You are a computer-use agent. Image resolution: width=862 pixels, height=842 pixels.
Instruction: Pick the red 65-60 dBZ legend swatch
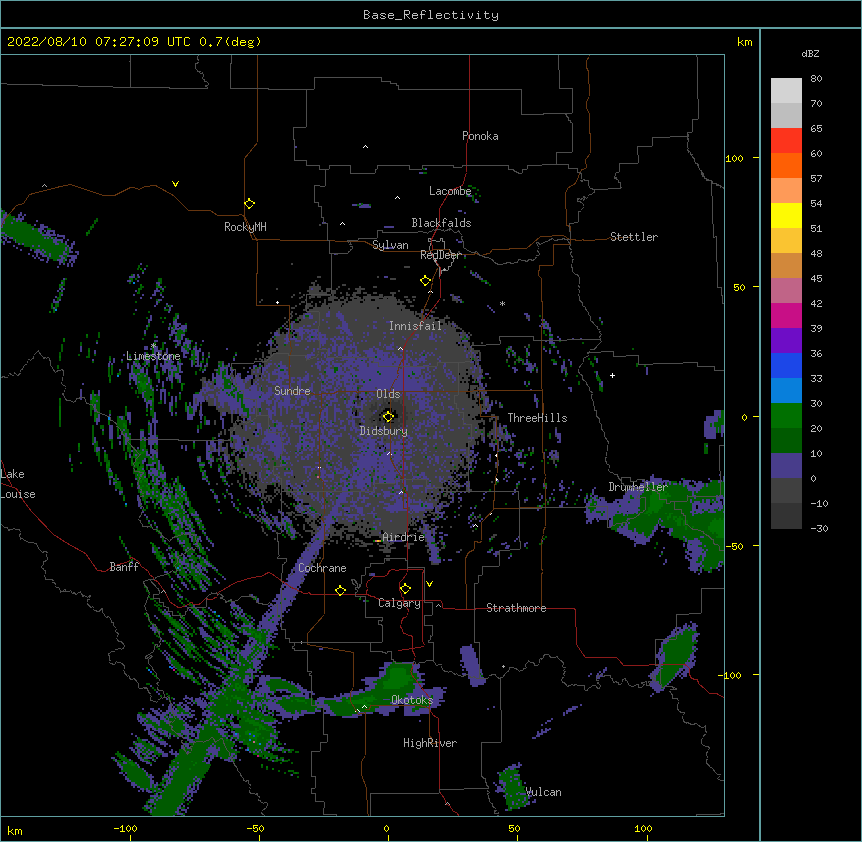(x=786, y=141)
